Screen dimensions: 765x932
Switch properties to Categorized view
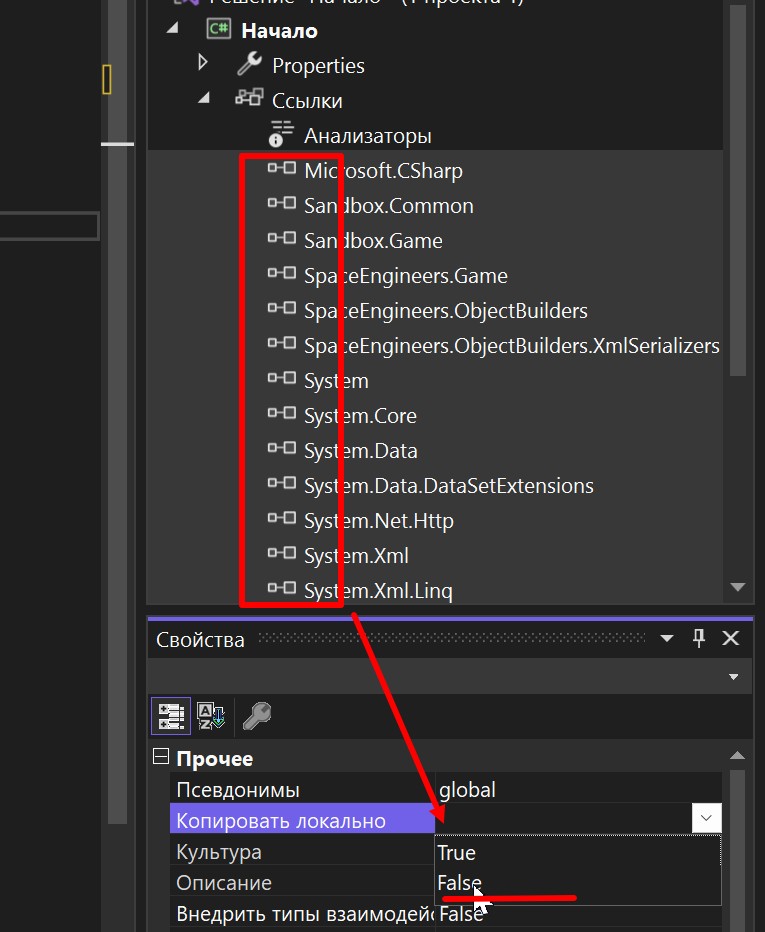tap(171, 716)
